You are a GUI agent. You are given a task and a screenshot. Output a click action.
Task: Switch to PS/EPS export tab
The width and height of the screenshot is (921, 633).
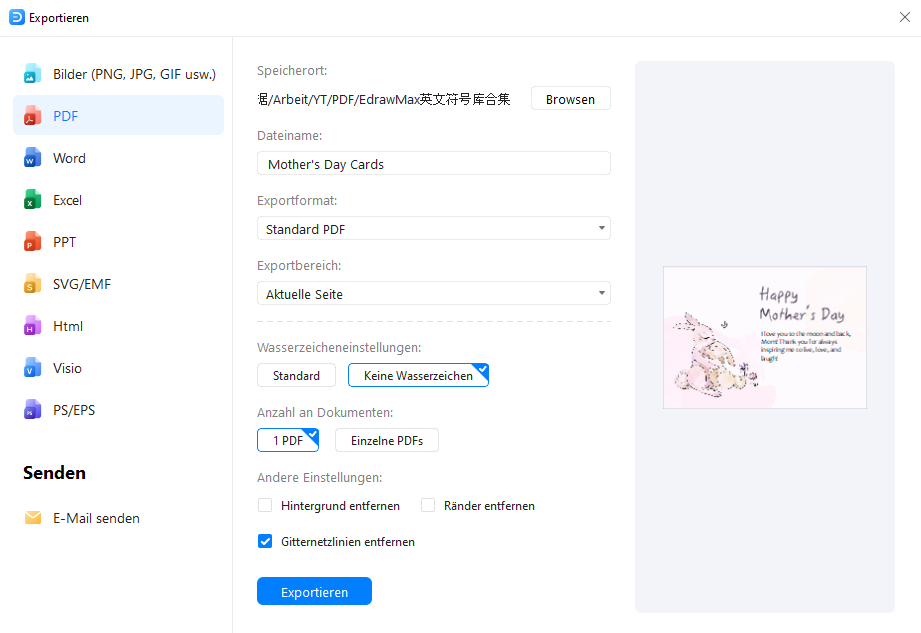pos(74,410)
